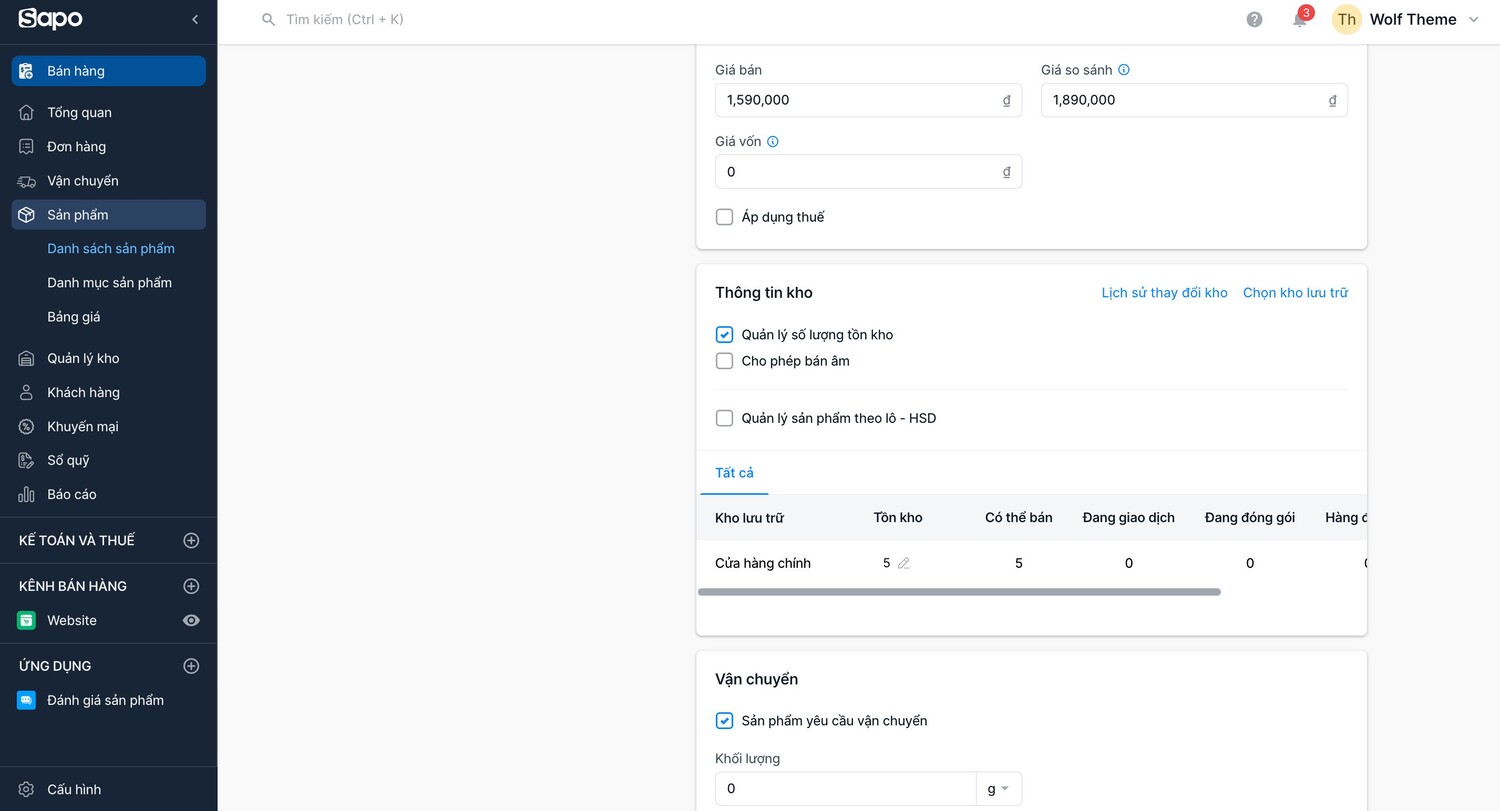This screenshot has width=1500, height=811.
Task: Click the info icon beside Giá vốn
Action: click(772, 142)
